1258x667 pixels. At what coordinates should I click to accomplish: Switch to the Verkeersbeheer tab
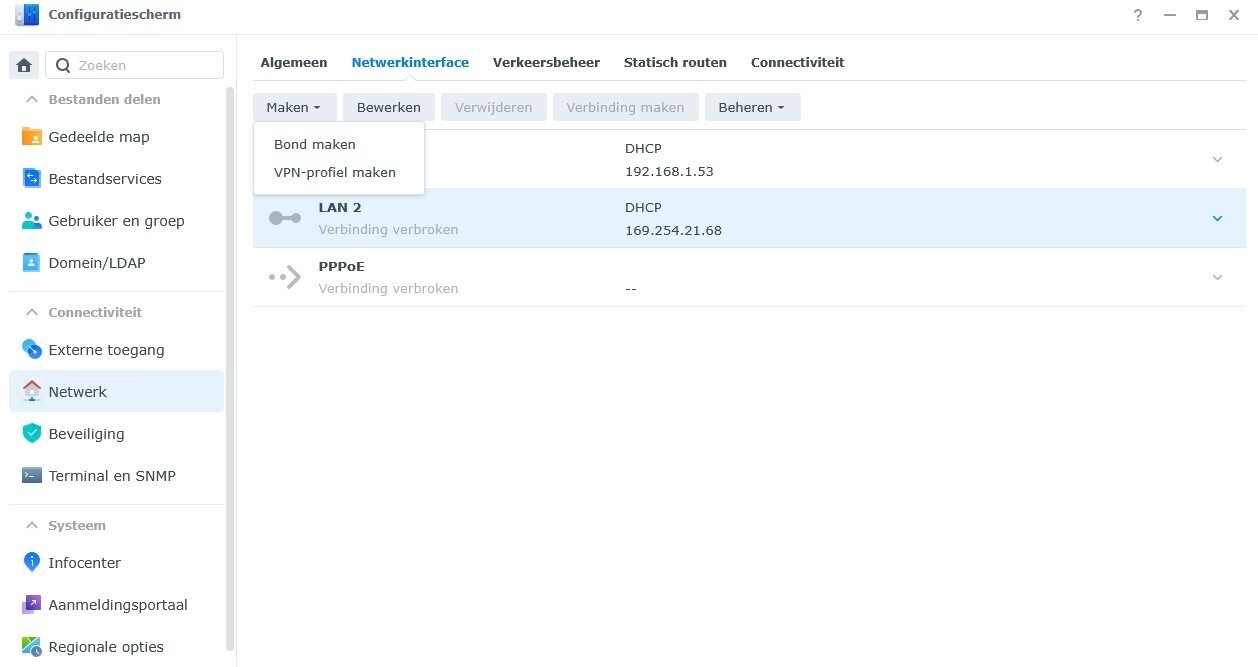click(546, 62)
